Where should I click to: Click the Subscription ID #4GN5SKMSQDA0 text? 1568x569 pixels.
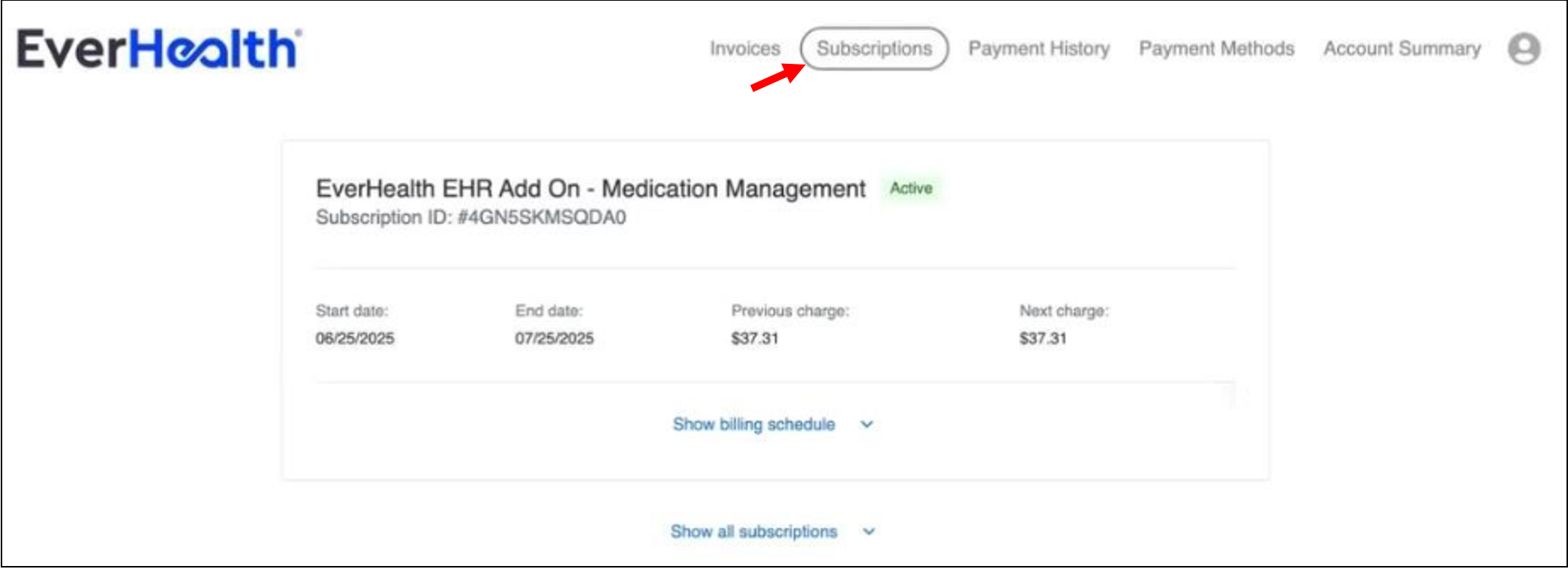(470, 218)
